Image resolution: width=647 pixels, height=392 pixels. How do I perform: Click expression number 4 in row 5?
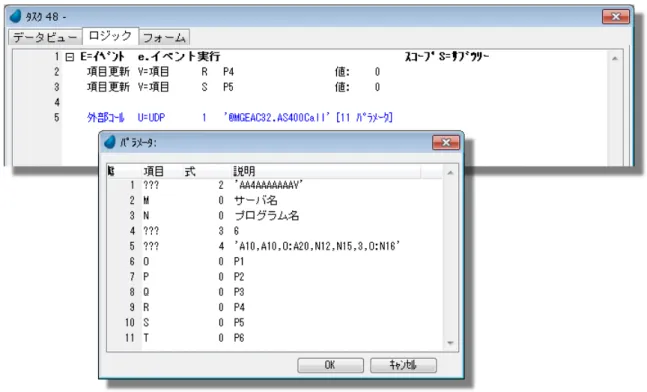tap(221, 246)
